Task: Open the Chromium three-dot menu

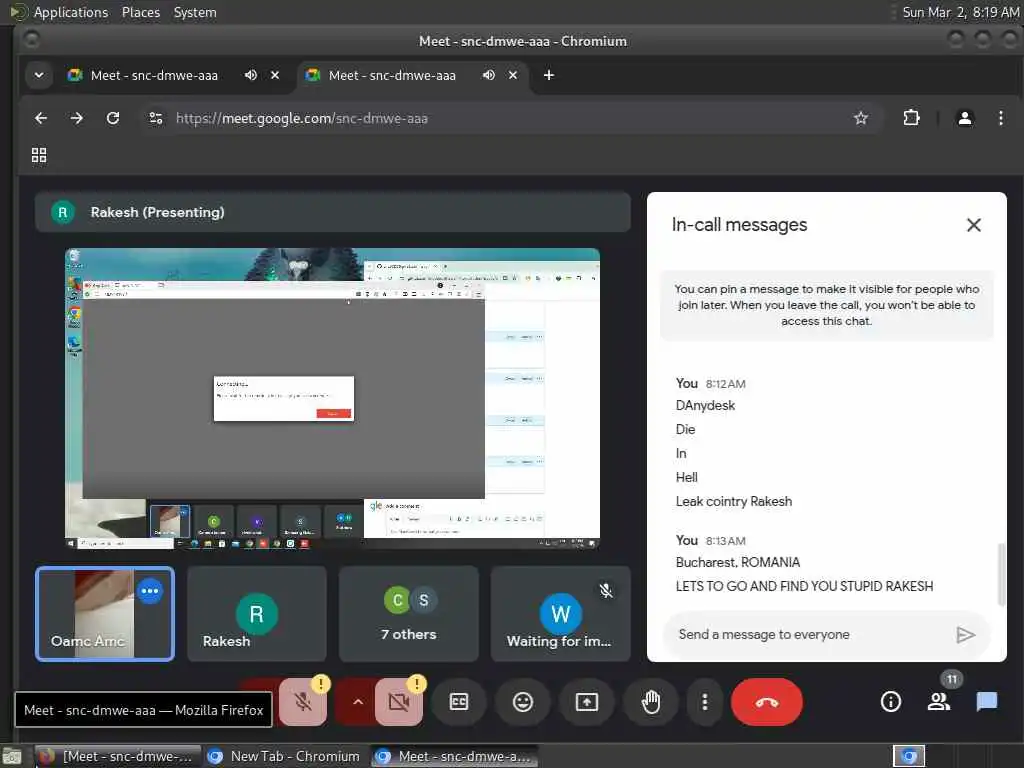Action: pos(1000,118)
